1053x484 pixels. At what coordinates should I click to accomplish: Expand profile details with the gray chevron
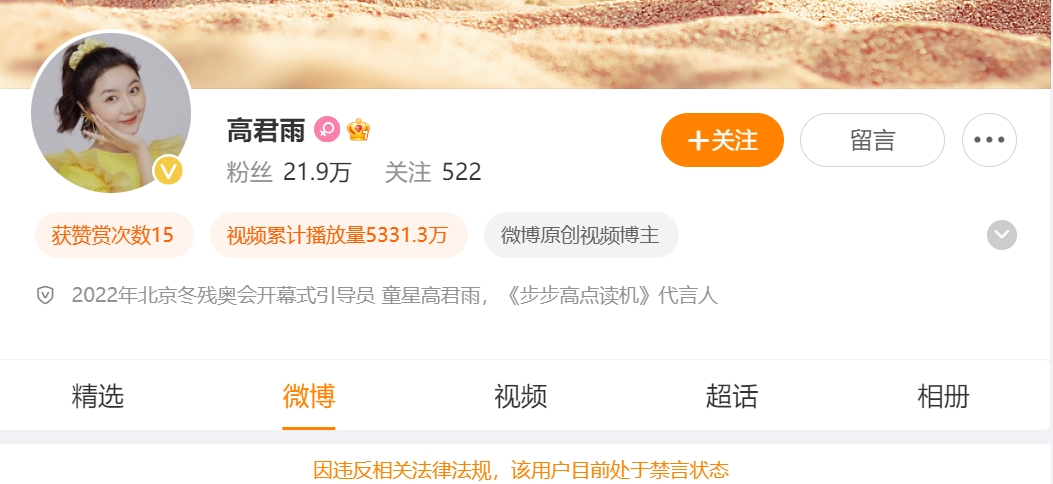coord(1001,235)
